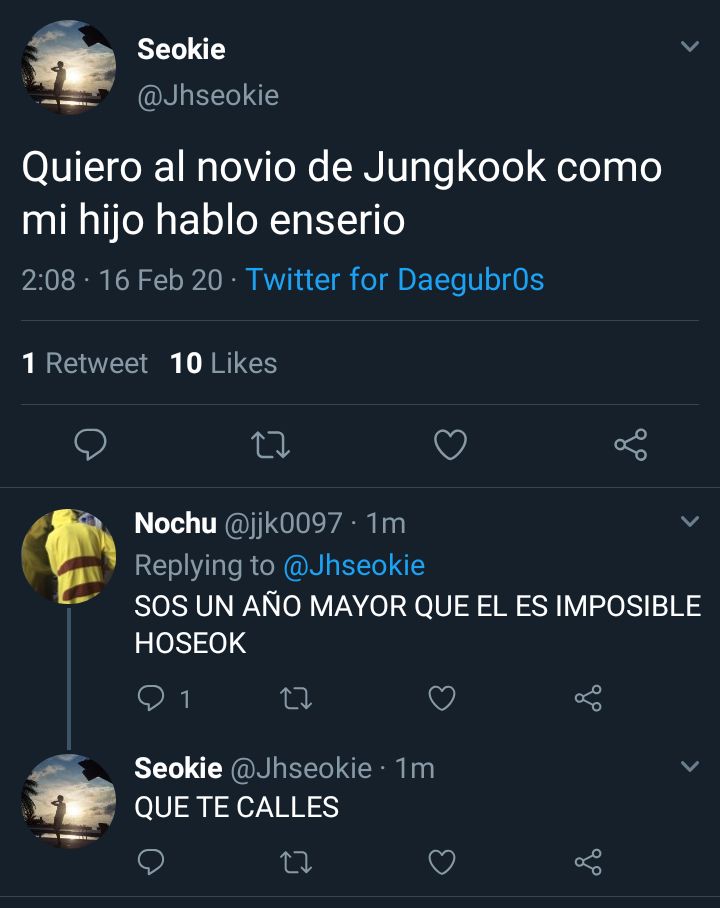Open chevron menu on Seokie's reply
Viewport: 720px width, 908px height.
coord(690,766)
